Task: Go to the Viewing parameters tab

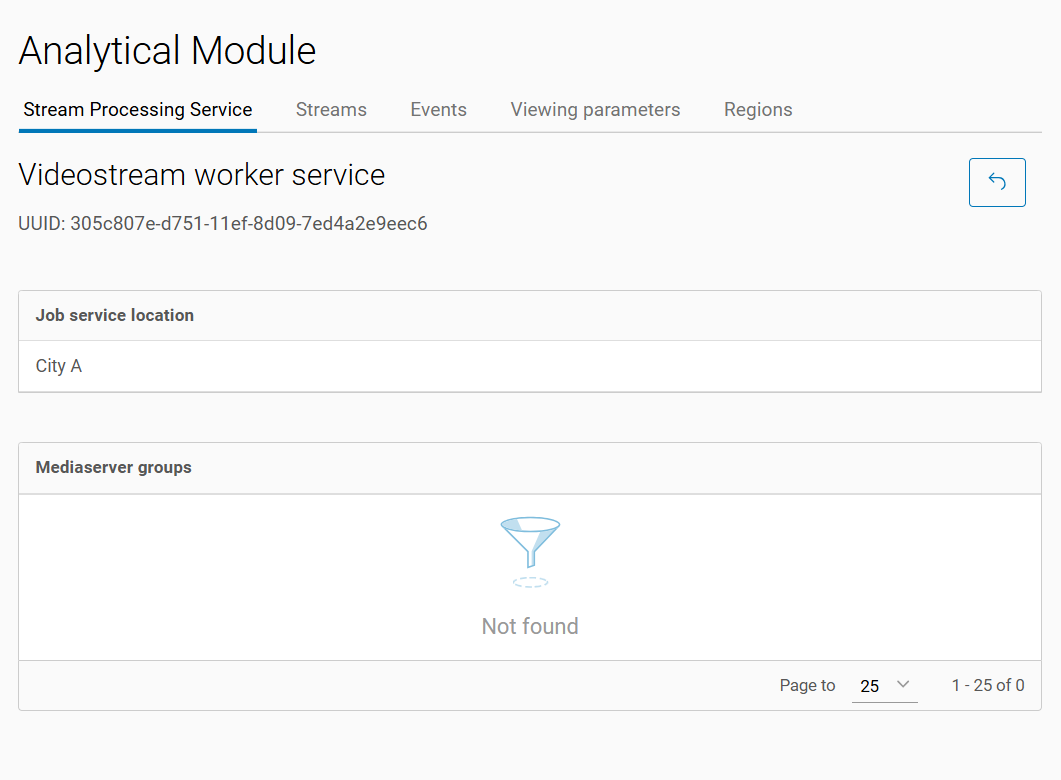Action: (595, 110)
